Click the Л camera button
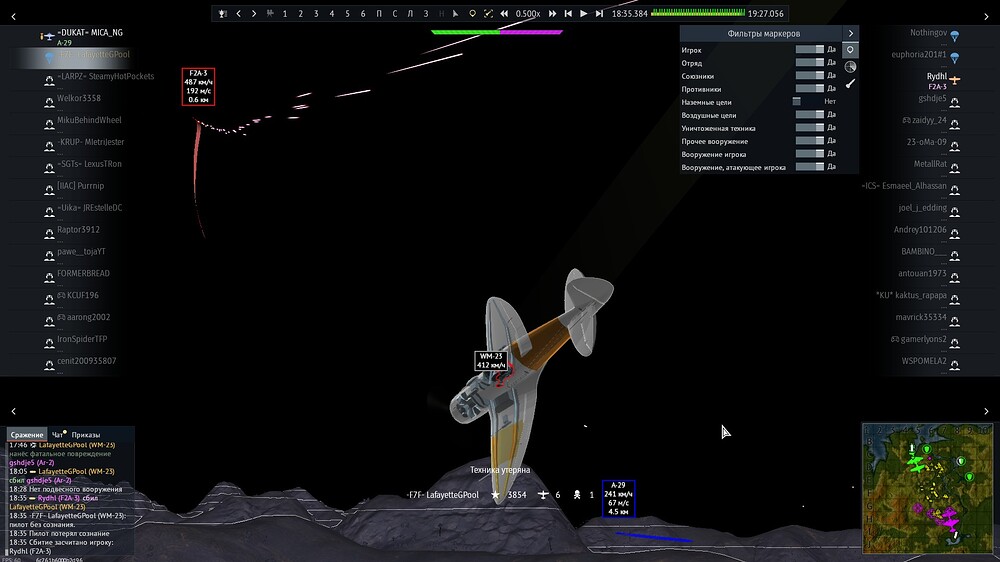This screenshot has width=1000, height=562. (410, 13)
